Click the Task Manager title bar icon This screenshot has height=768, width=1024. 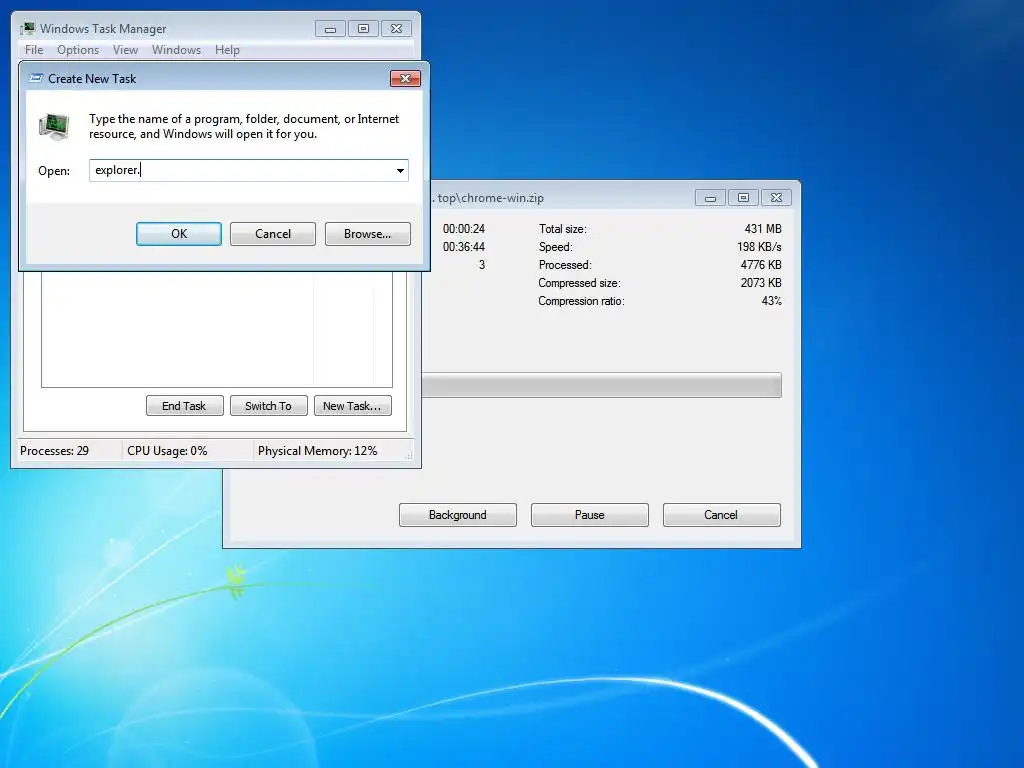tap(27, 29)
